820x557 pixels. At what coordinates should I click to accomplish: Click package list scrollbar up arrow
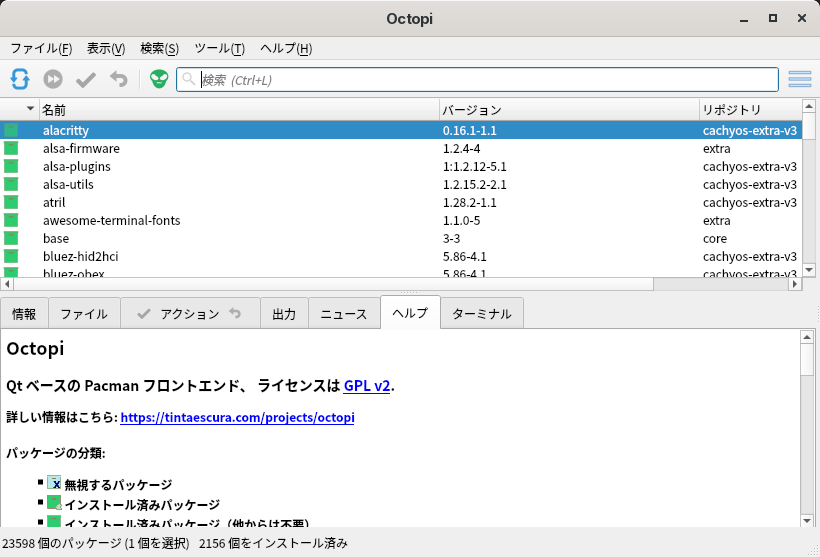tap(808, 106)
